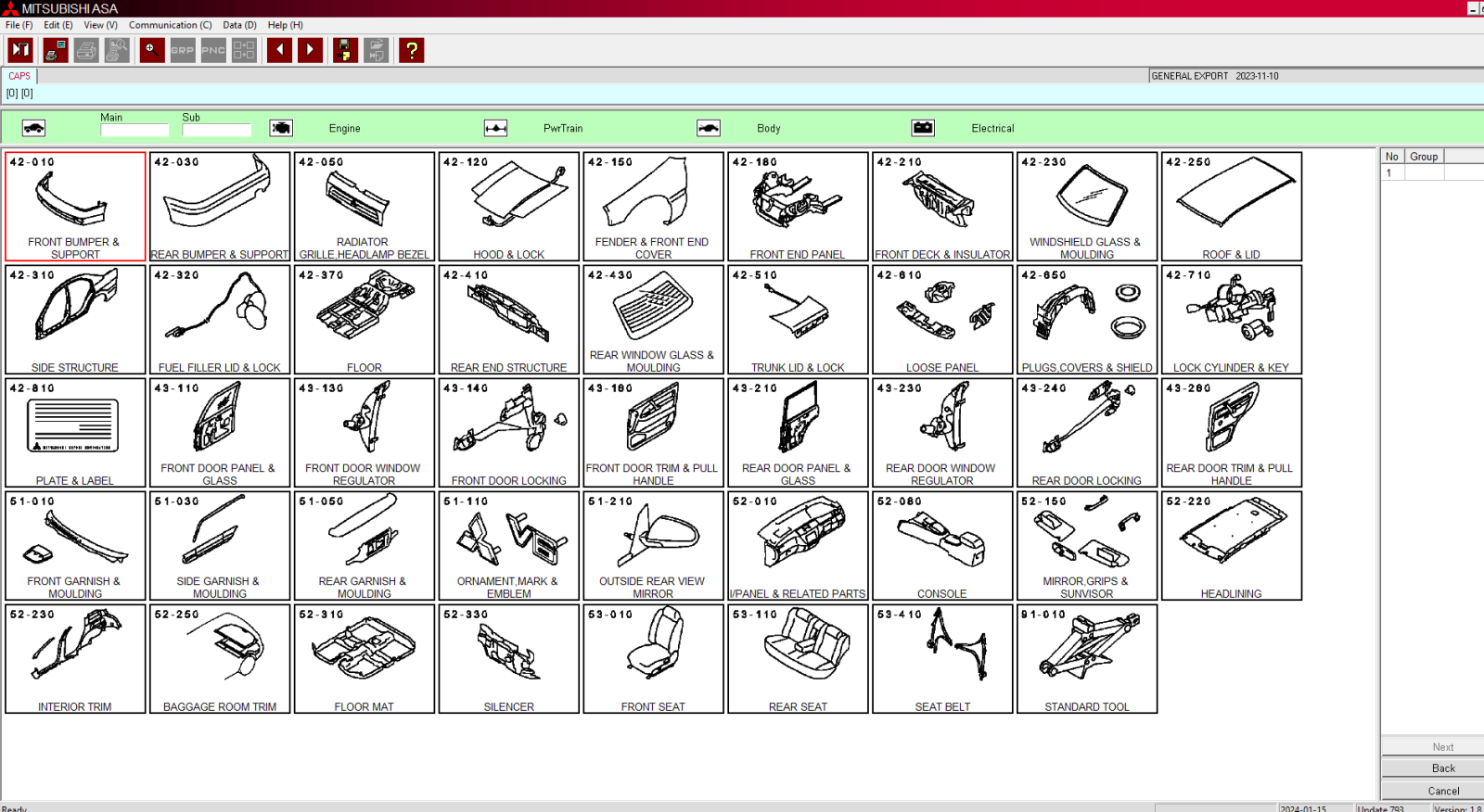Open the File (F) menu
This screenshot has height=812, width=1484.
[x=19, y=25]
